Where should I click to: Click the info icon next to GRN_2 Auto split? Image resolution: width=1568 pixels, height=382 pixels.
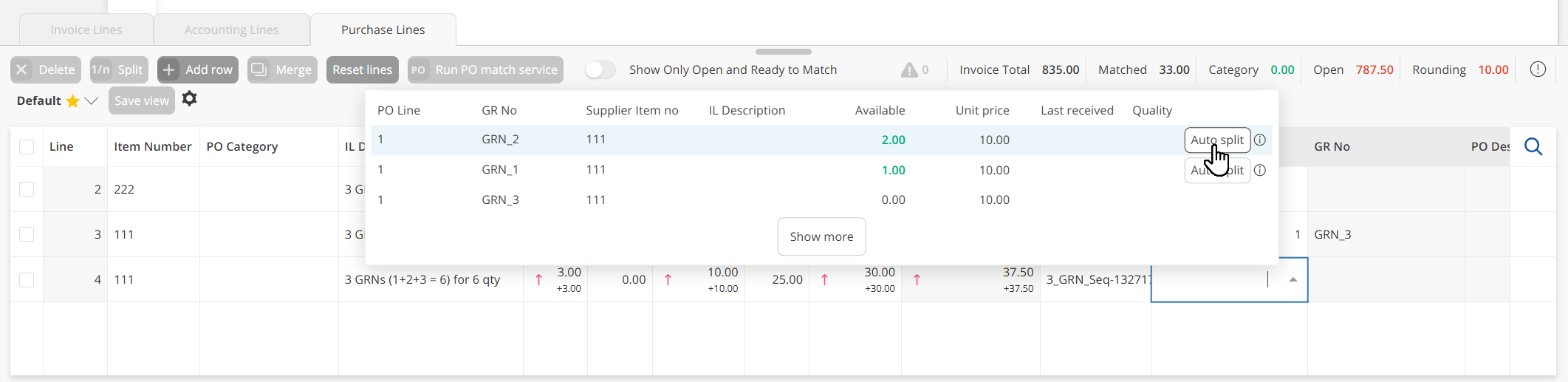tap(1260, 140)
